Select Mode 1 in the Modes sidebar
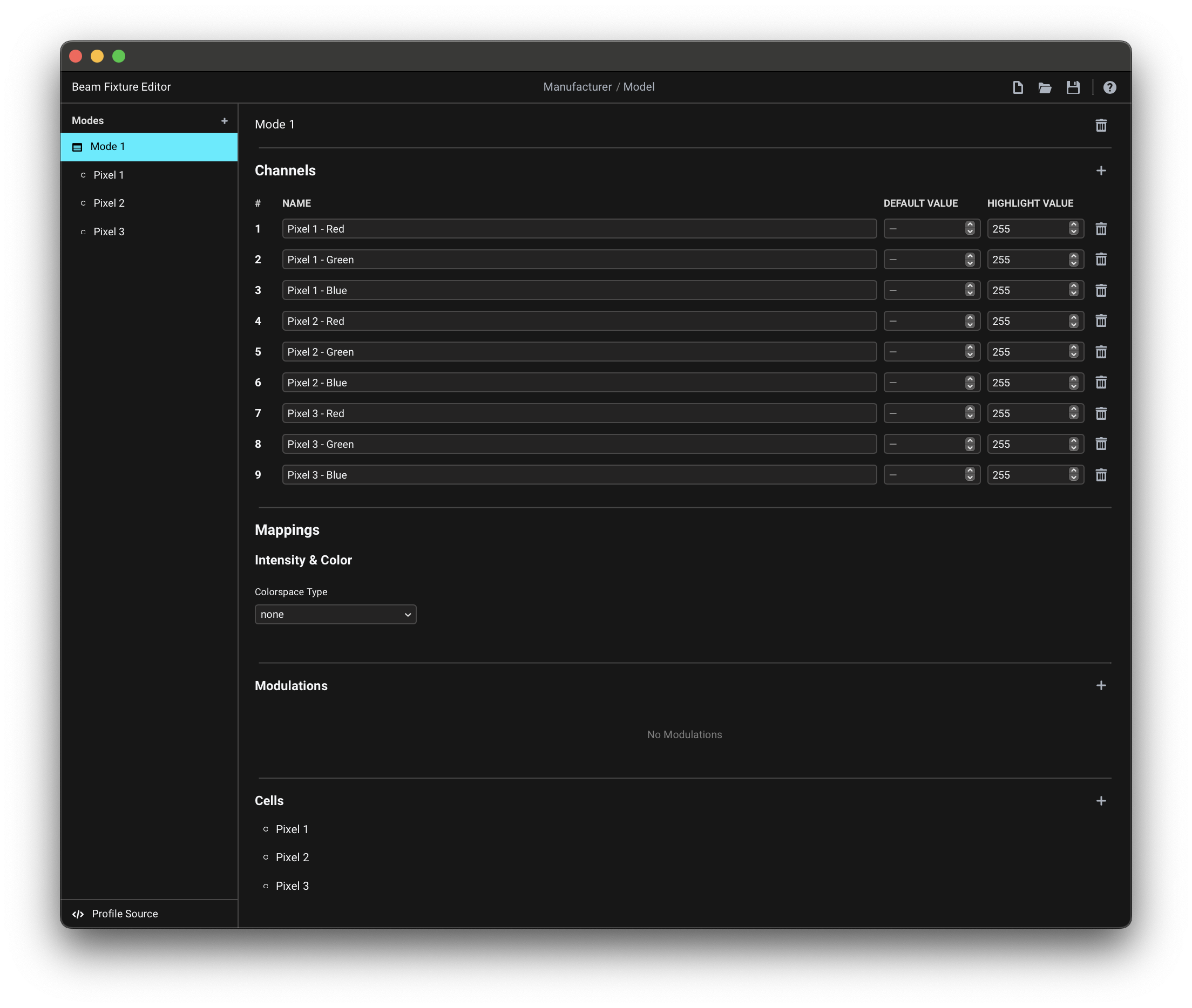Image resolution: width=1192 pixels, height=1008 pixels. 149,147
